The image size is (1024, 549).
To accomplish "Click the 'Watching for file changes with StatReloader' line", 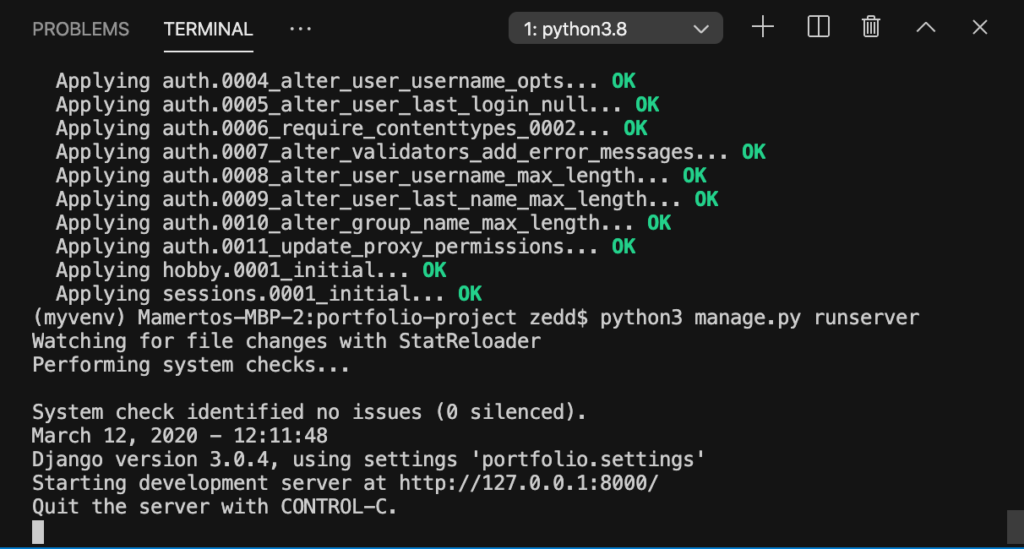I will 286,341.
